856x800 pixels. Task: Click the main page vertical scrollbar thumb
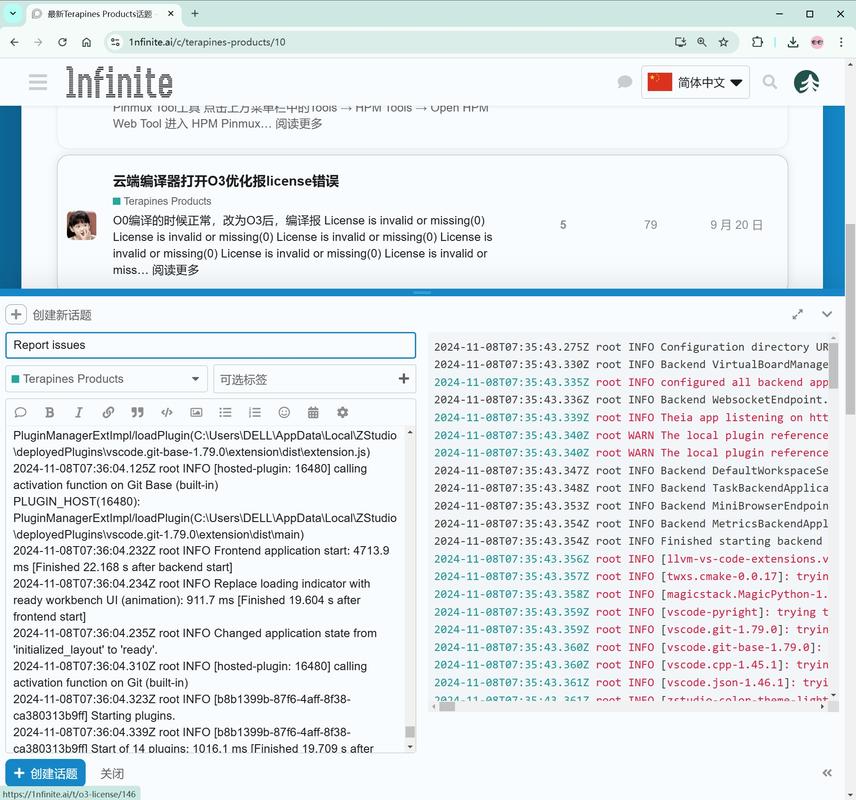click(x=851, y=318)
